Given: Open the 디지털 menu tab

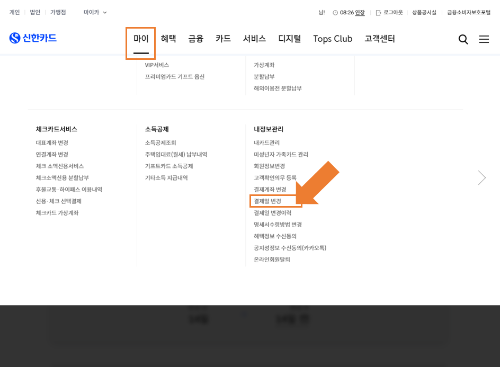Looking at the screenshot, I should [289, 39].
